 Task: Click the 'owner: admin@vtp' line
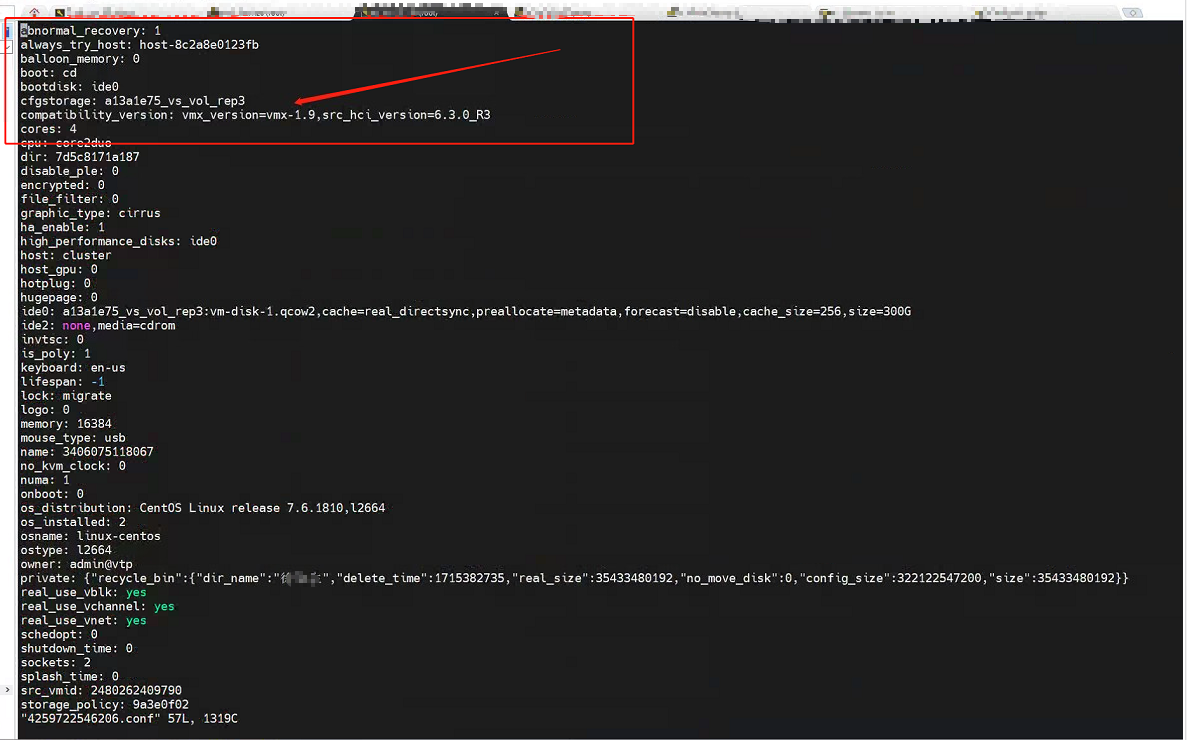tap(76, 564)
